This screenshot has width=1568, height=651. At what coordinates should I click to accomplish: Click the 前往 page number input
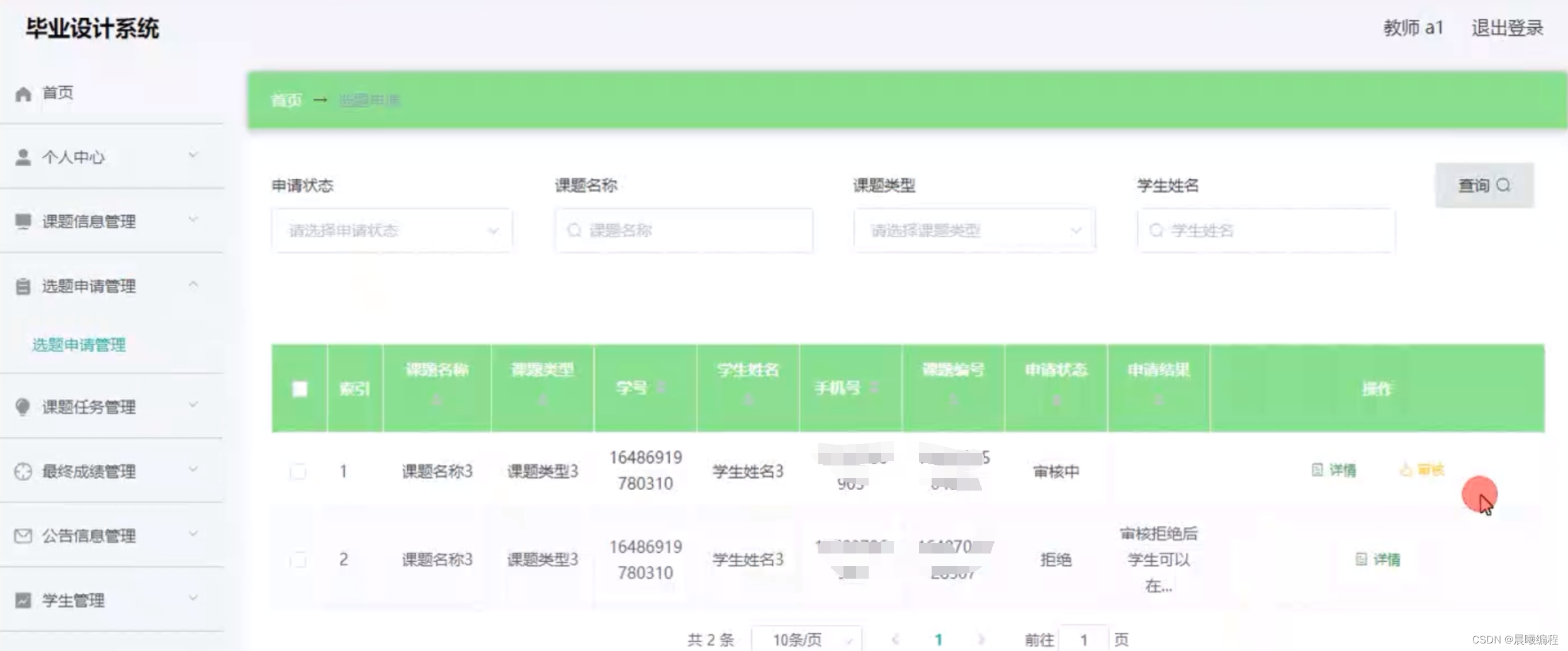[1083, 640]
